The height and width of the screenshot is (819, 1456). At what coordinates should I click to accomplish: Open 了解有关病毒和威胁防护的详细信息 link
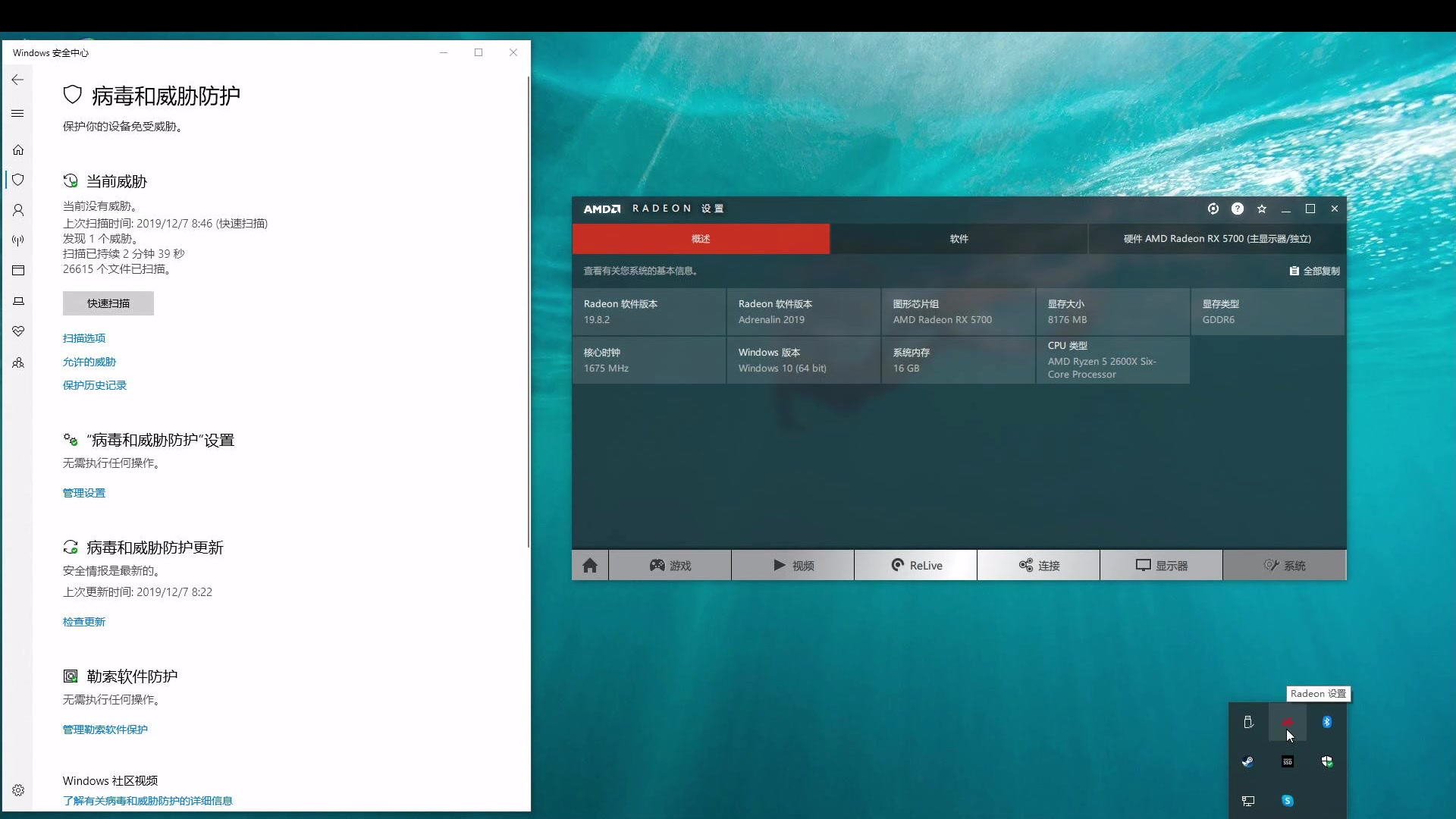pyautogui.click(x=148, y=801)
